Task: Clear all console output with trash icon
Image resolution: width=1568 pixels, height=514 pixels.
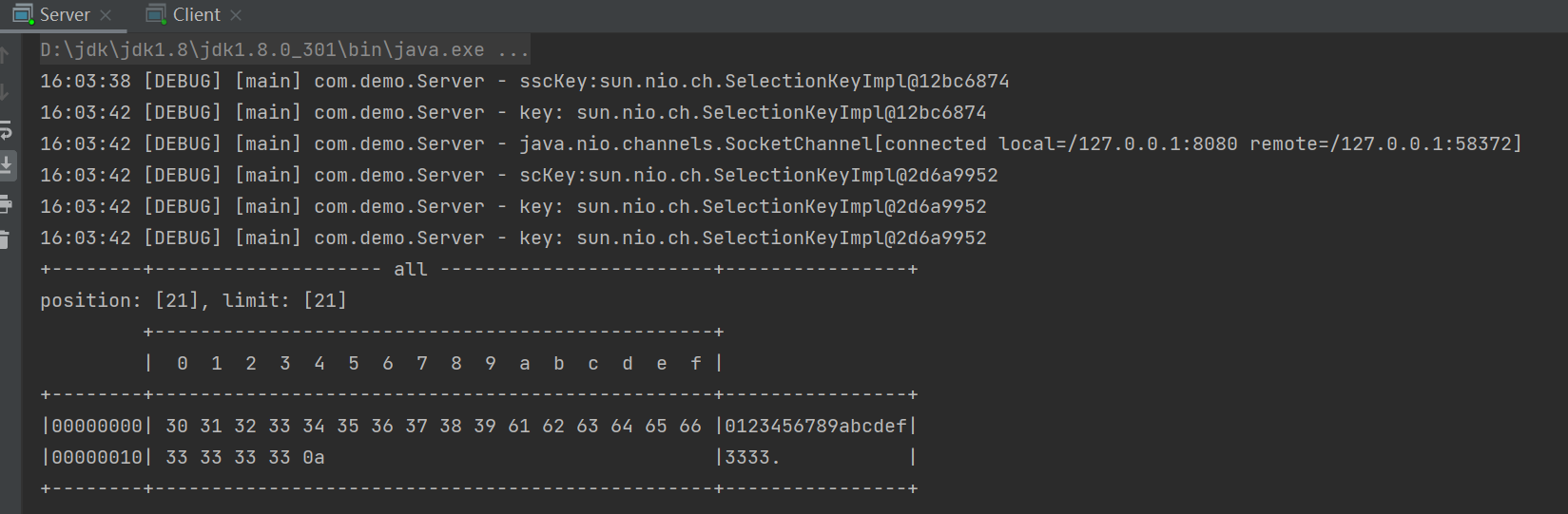Action: coord(5,239)
